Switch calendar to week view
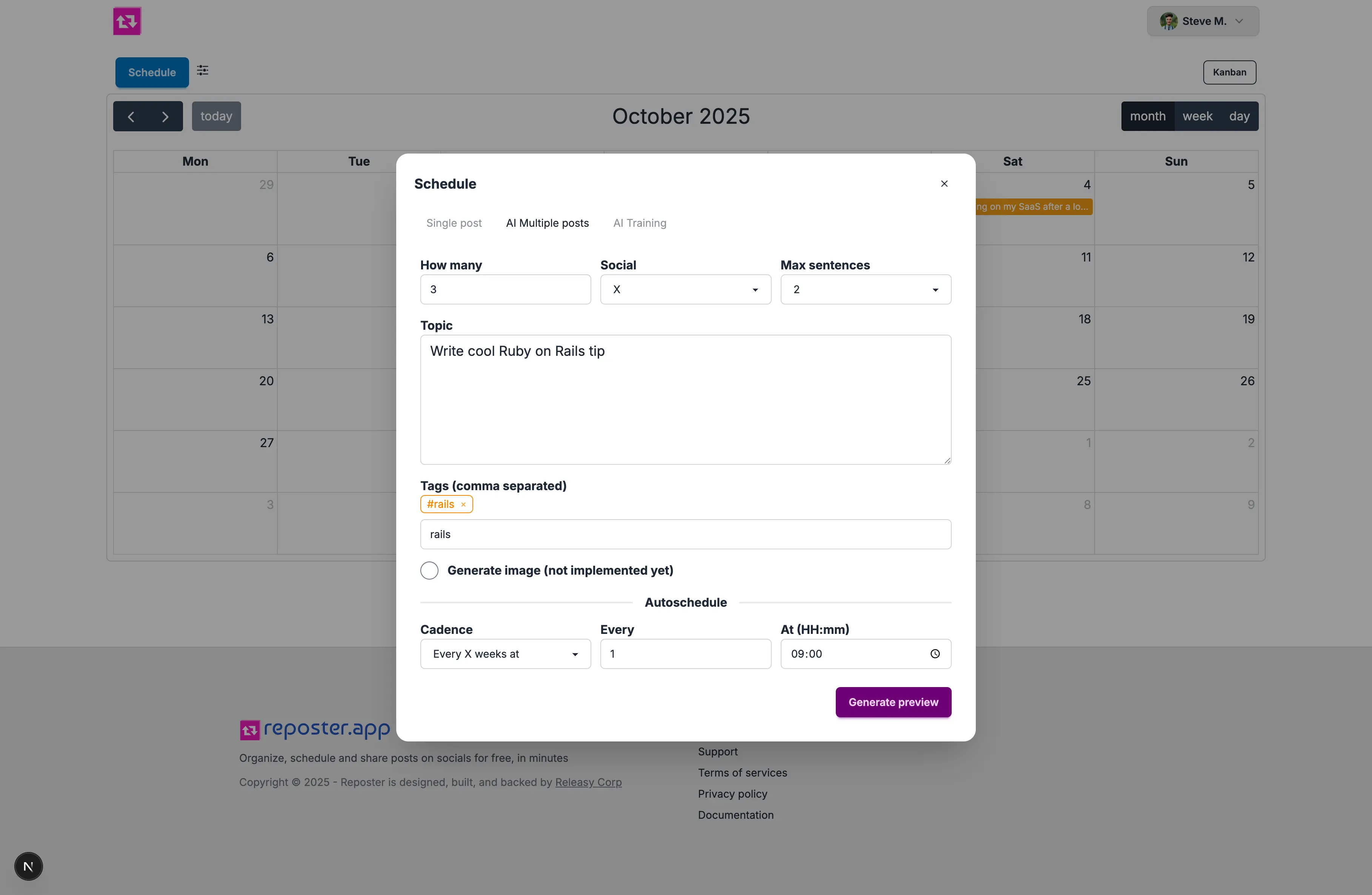 click(1197, 117)
